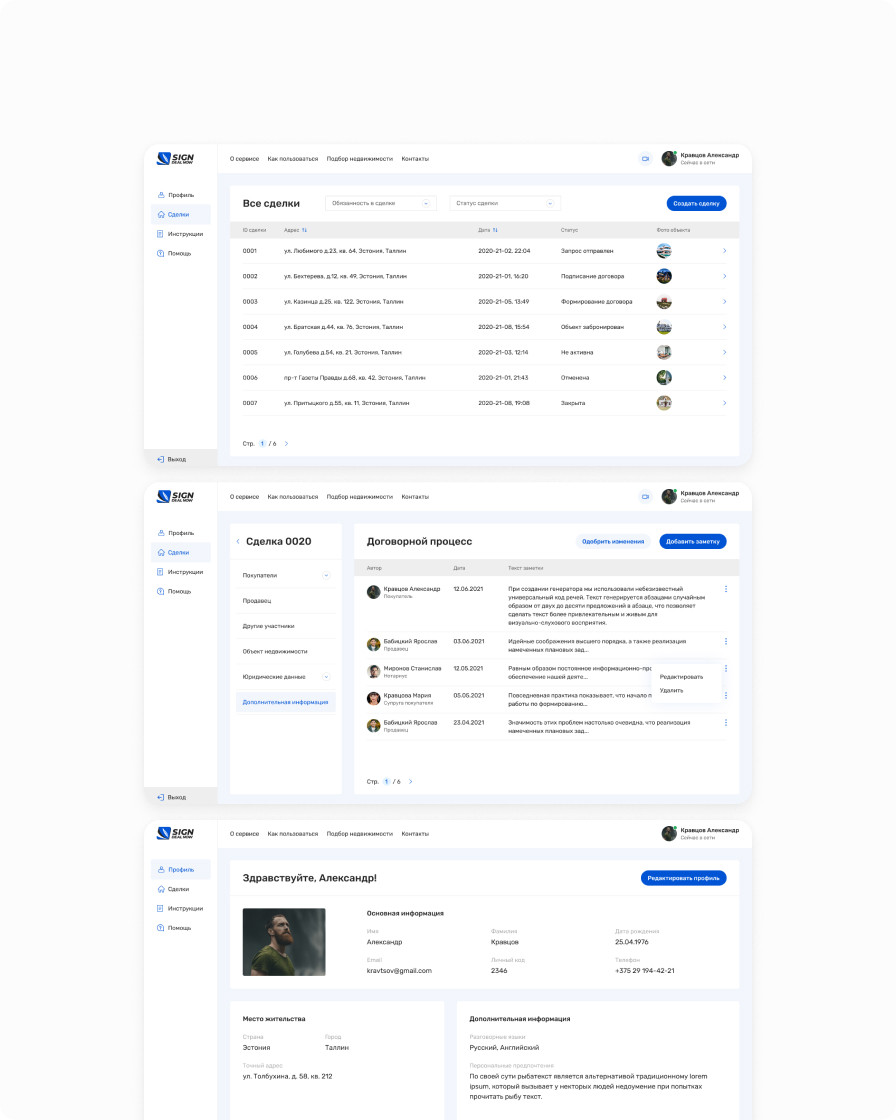The image size is (896, 1120).
Task: Select page number 1 in Все сделки pagination
Action: click(x=262, y=444)
